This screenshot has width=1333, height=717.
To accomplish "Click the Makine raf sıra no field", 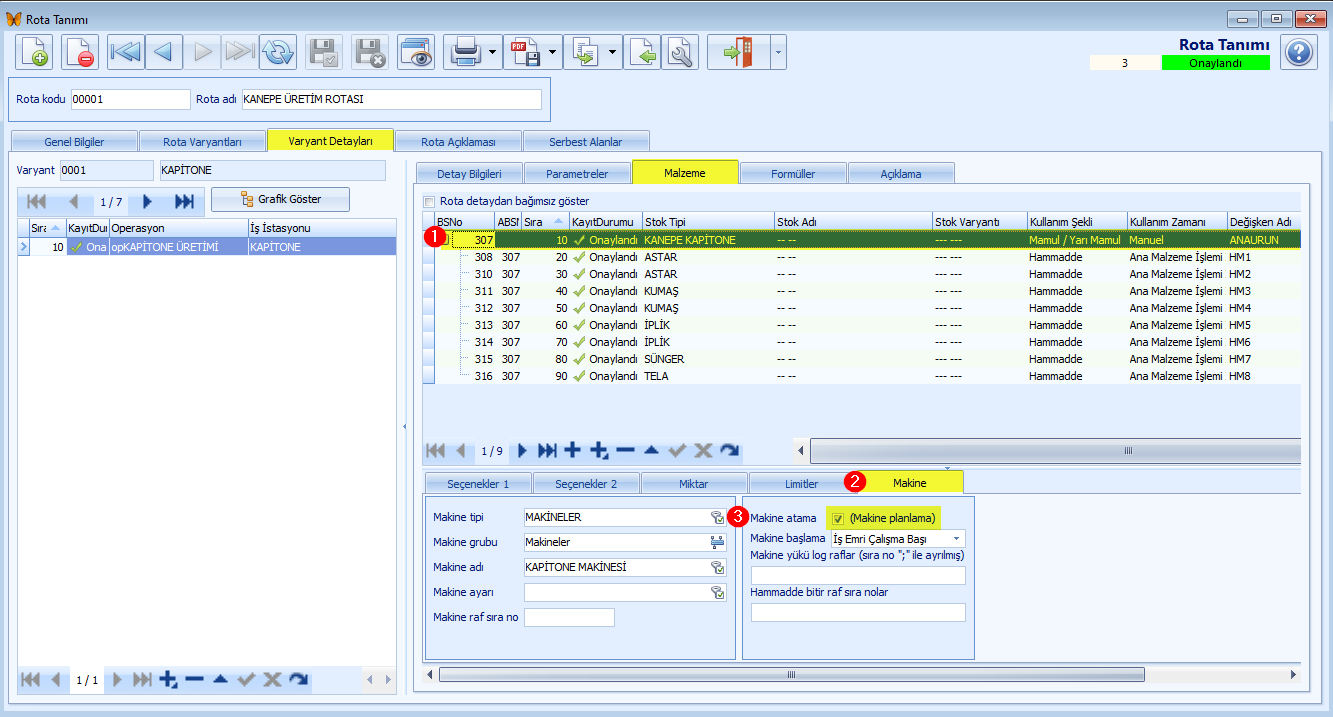I will [x=569, y=617].
